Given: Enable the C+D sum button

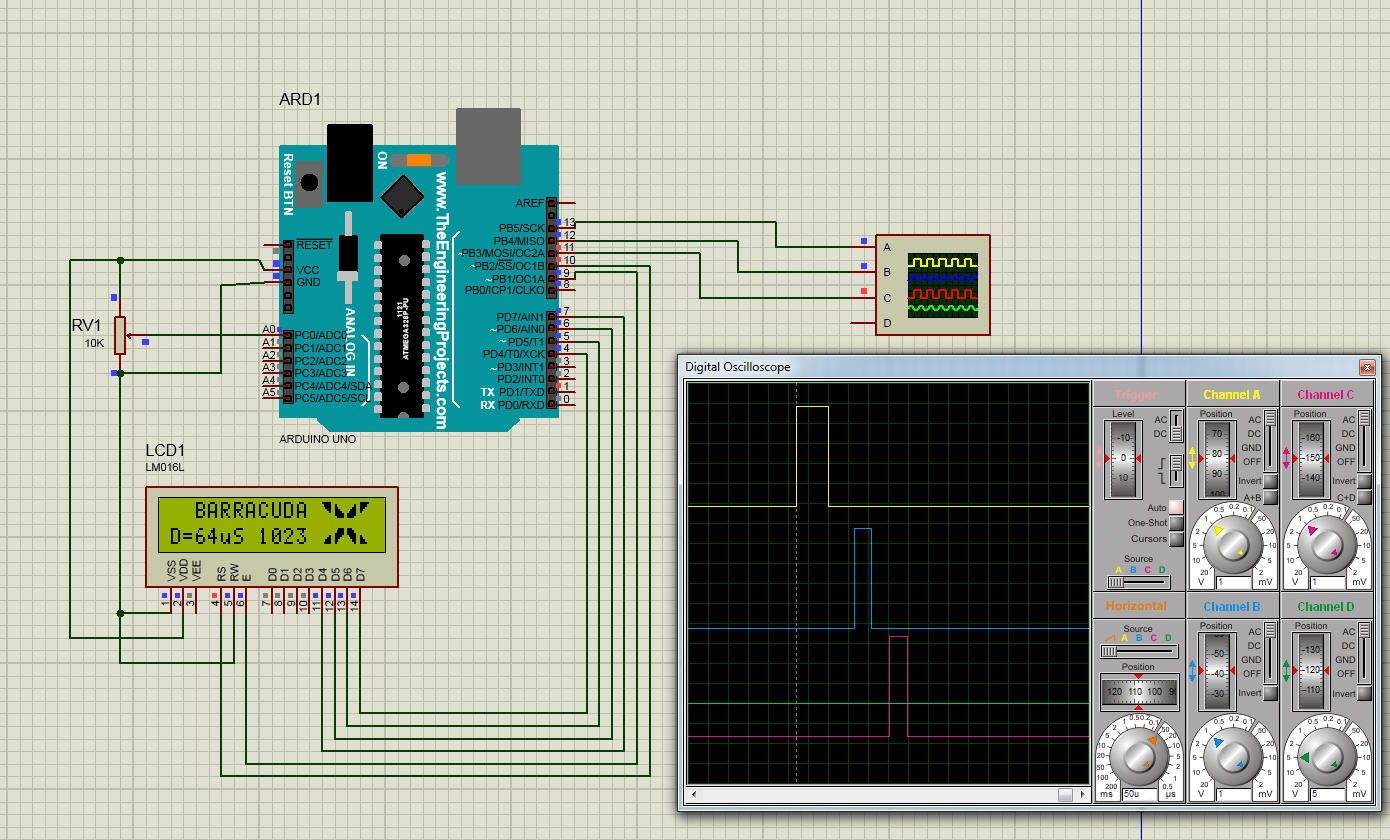Looking at the screenshot, I should (x=1363, y=497).
